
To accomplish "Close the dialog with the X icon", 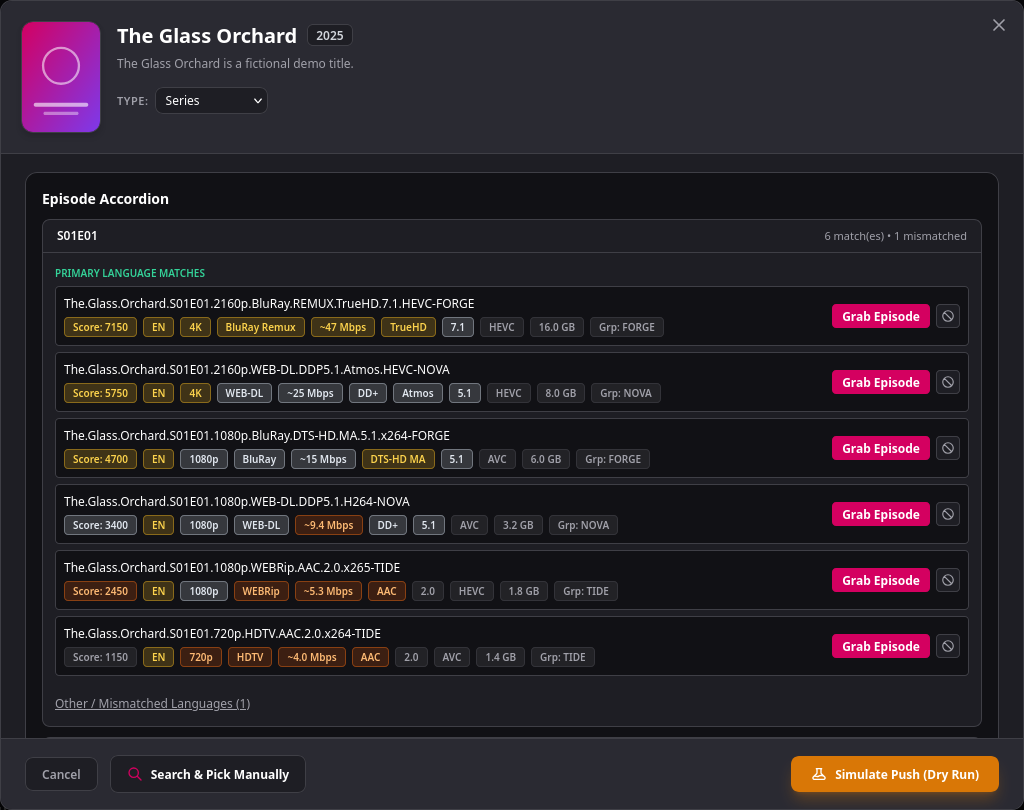I will (999, 25).
